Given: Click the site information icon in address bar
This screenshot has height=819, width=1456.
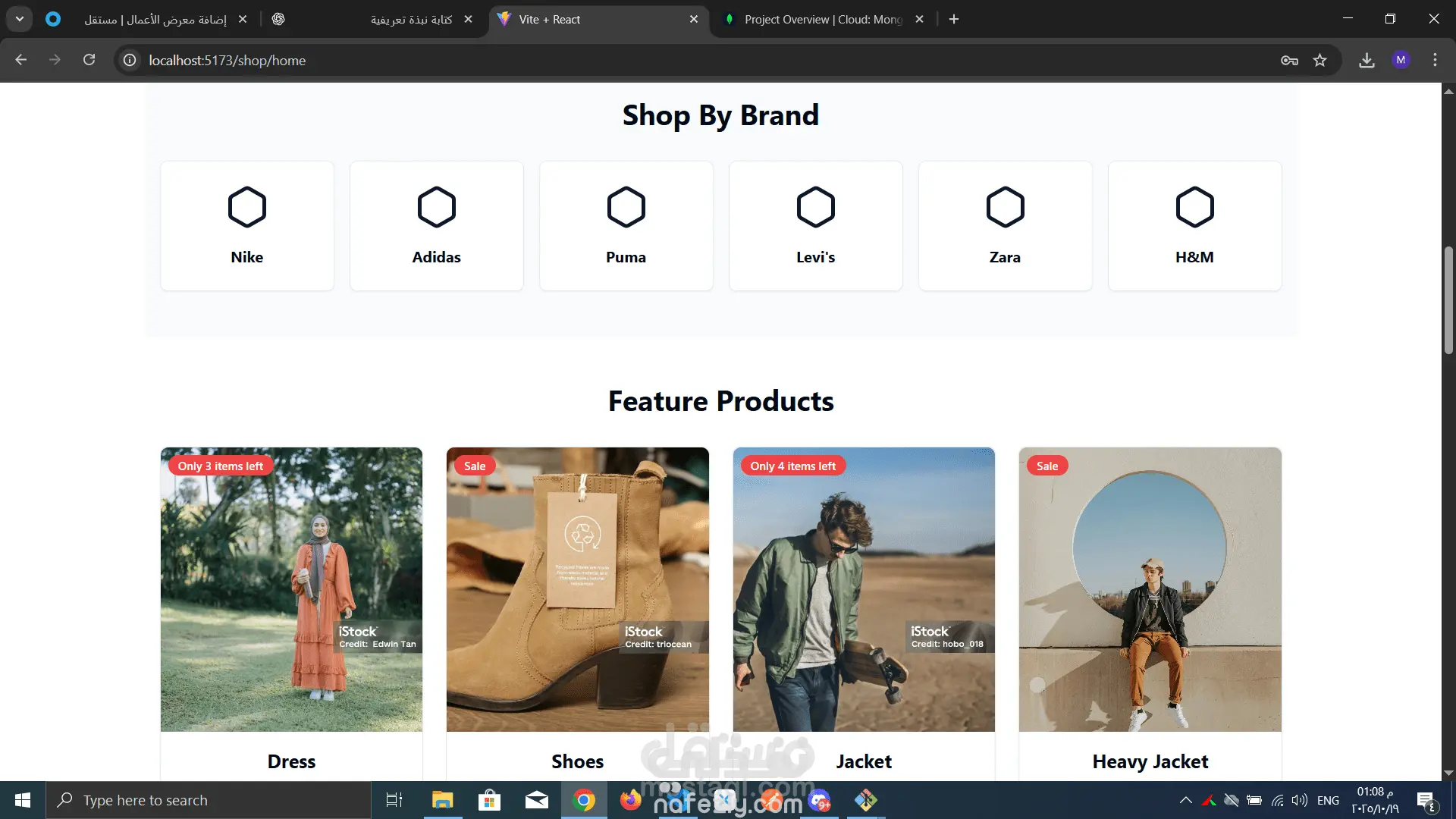Looking at the screenshot, I should point(130,60).
